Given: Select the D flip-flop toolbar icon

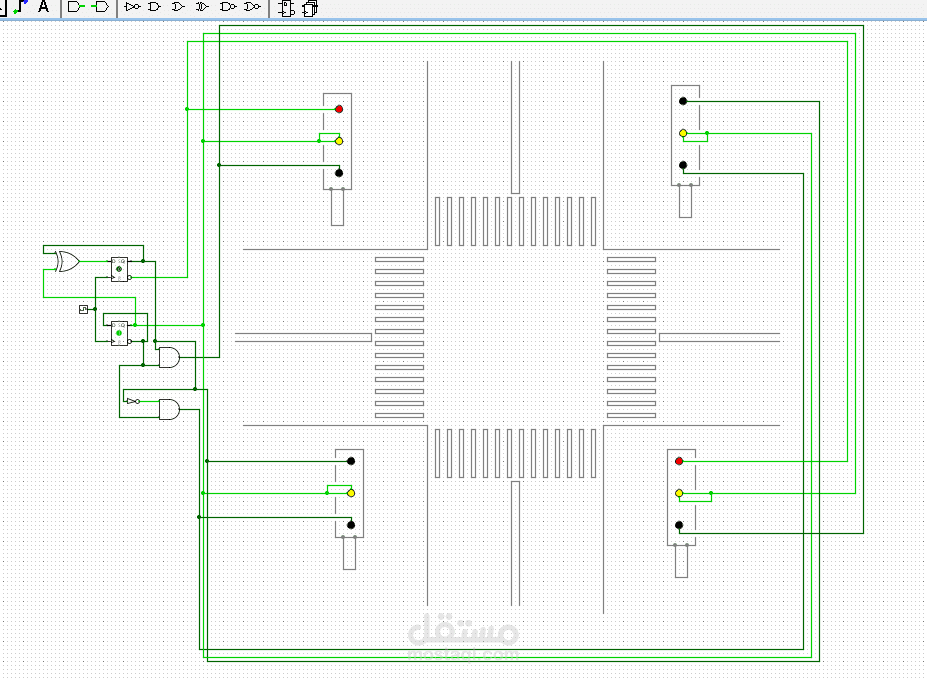Looking at the screenshot, I should (287, 8).
